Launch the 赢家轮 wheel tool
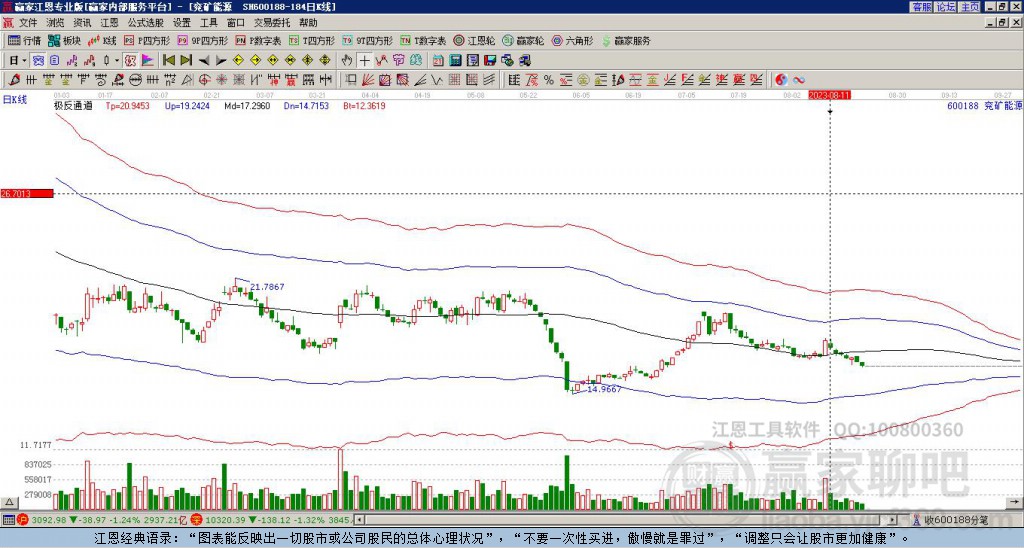Viewport: 1024px width, 548px height. 523,40
